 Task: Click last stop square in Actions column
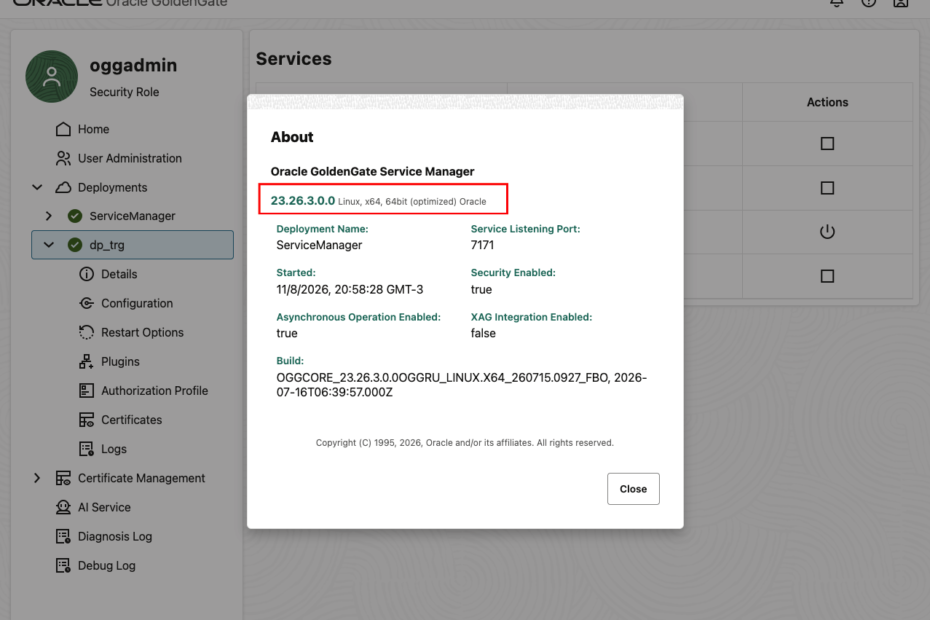tap(827, 276)
